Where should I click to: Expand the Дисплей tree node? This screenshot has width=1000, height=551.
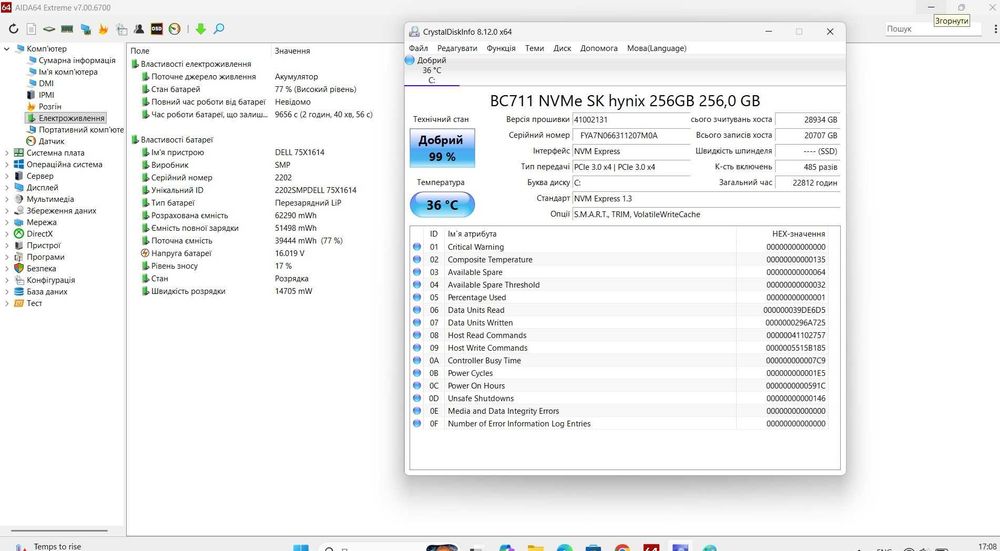click(6, 187)
